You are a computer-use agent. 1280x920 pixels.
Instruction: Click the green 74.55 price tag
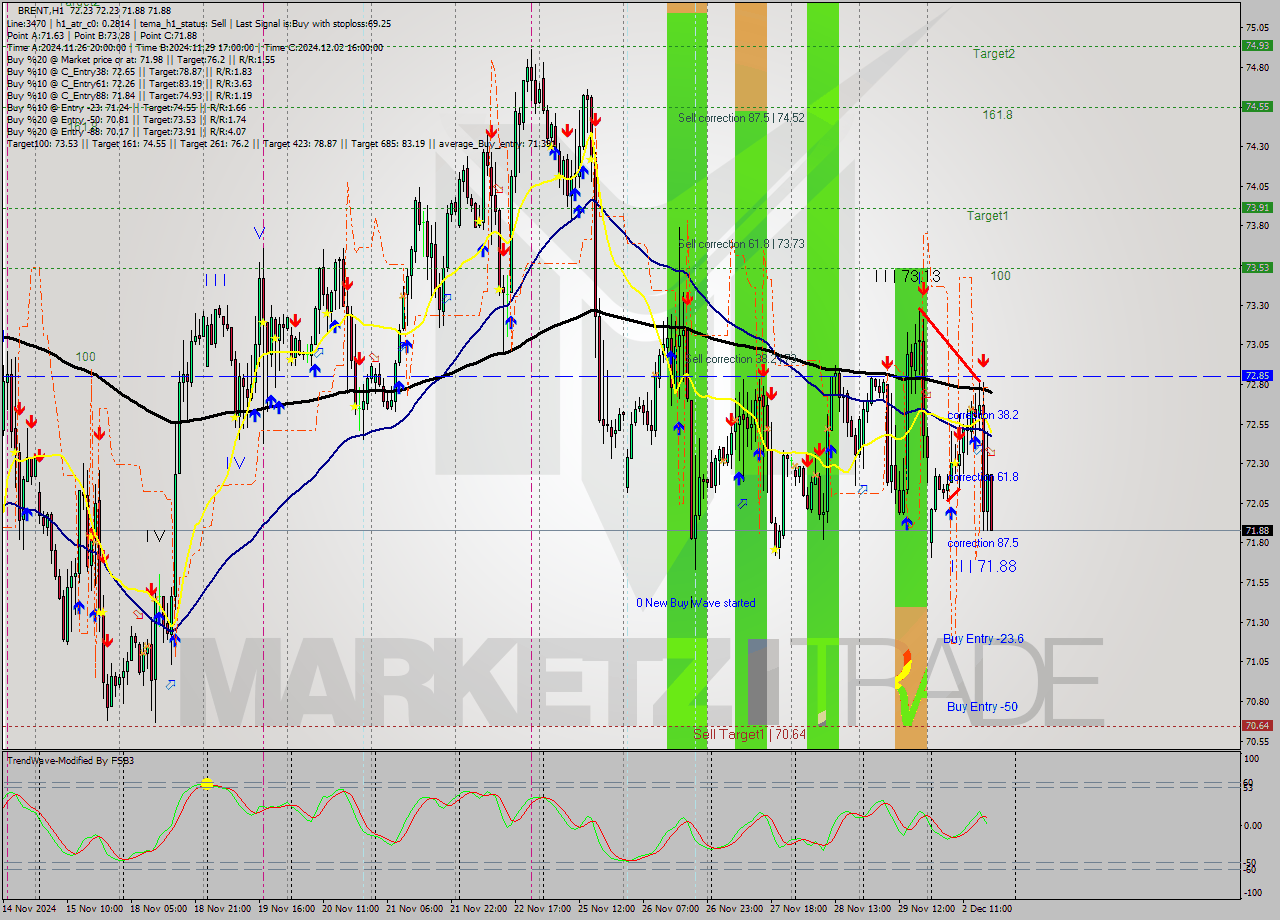[1257, 106]
